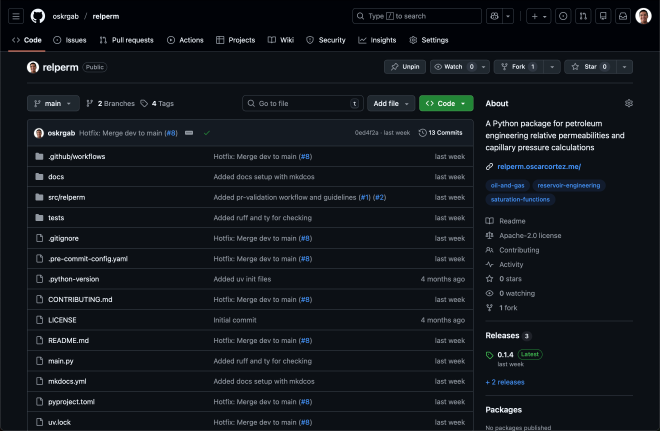Image resolution: width=660 pixels, height=431 pixels.
Task: Click the reservoir-engineering topic tag
Action: pyautogui.click(x=569, y=186)
